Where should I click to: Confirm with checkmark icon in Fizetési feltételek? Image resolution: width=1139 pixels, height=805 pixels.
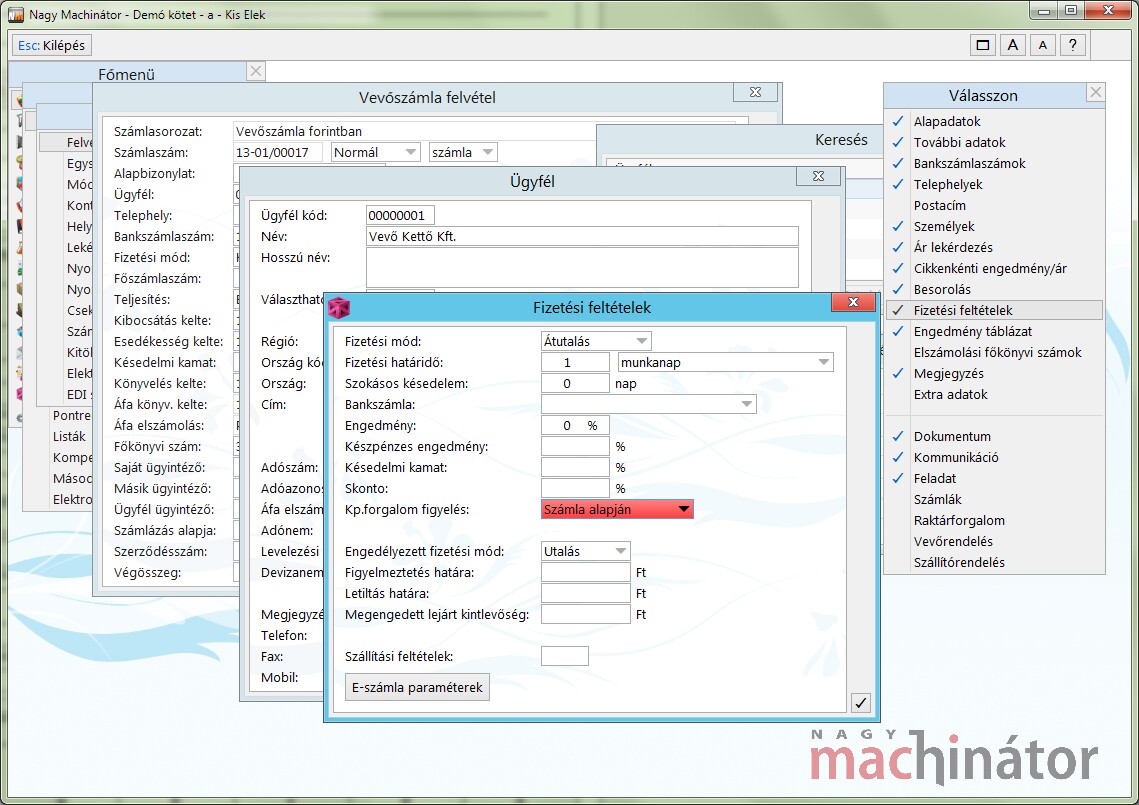coord(861,703)
